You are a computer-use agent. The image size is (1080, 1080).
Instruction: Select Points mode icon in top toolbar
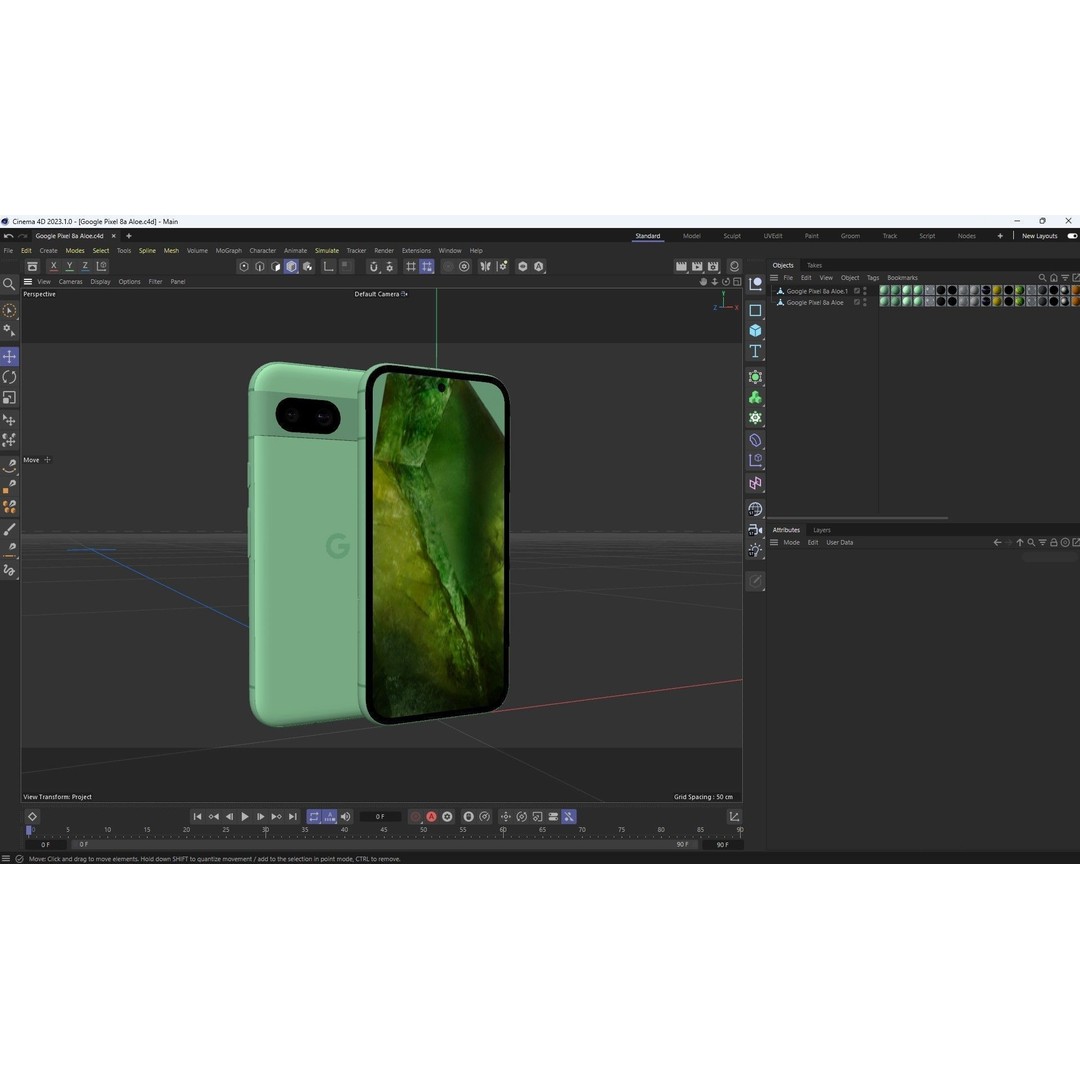(x=244, y=267)
